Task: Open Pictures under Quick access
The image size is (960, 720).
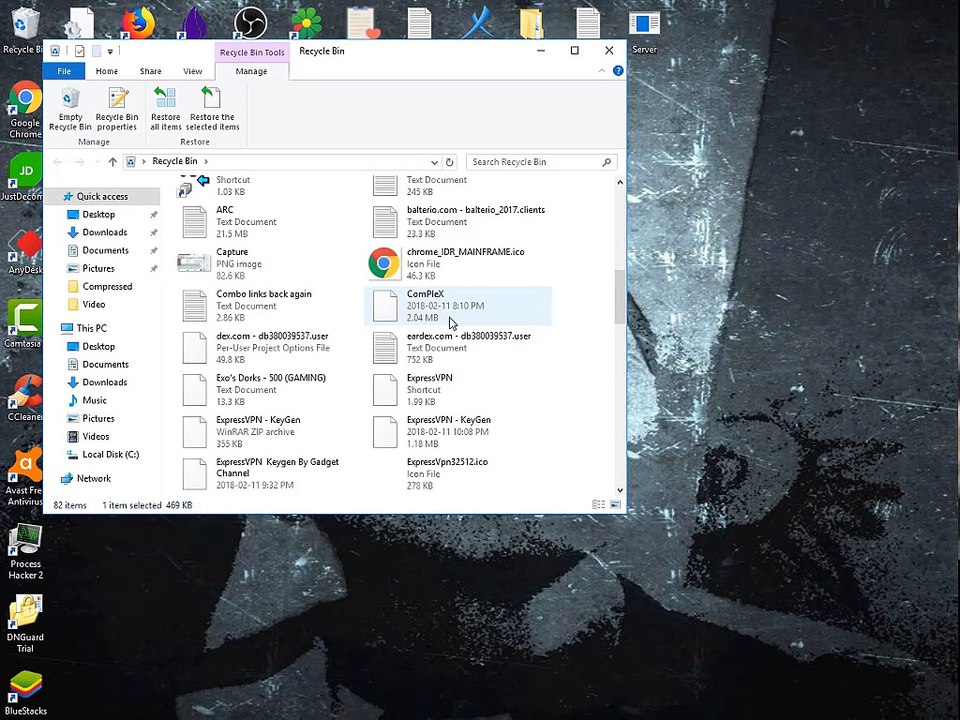Action: [x=98, y=268]
